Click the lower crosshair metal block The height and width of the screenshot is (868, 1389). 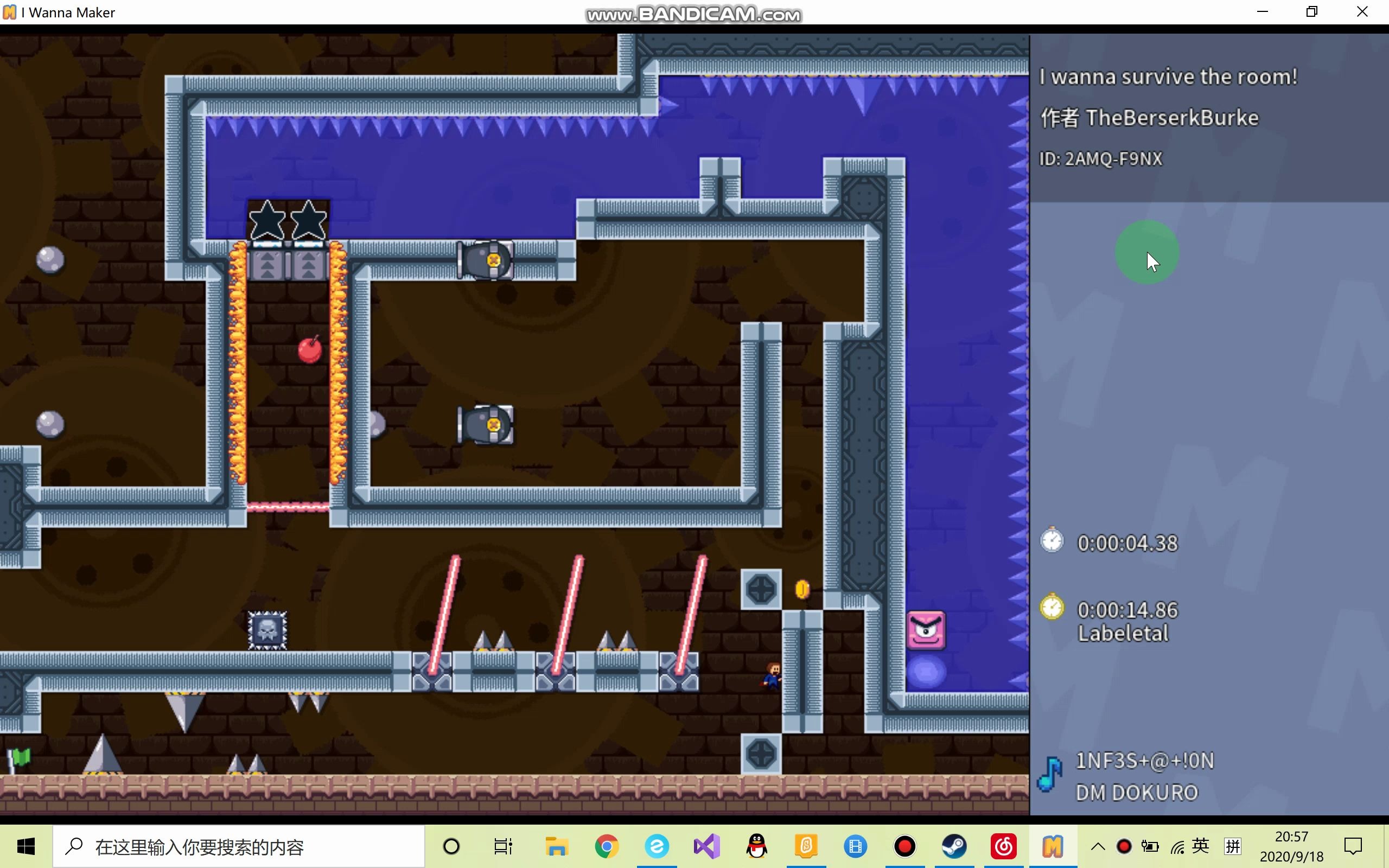pyautogui.click(x=761, y=754)
